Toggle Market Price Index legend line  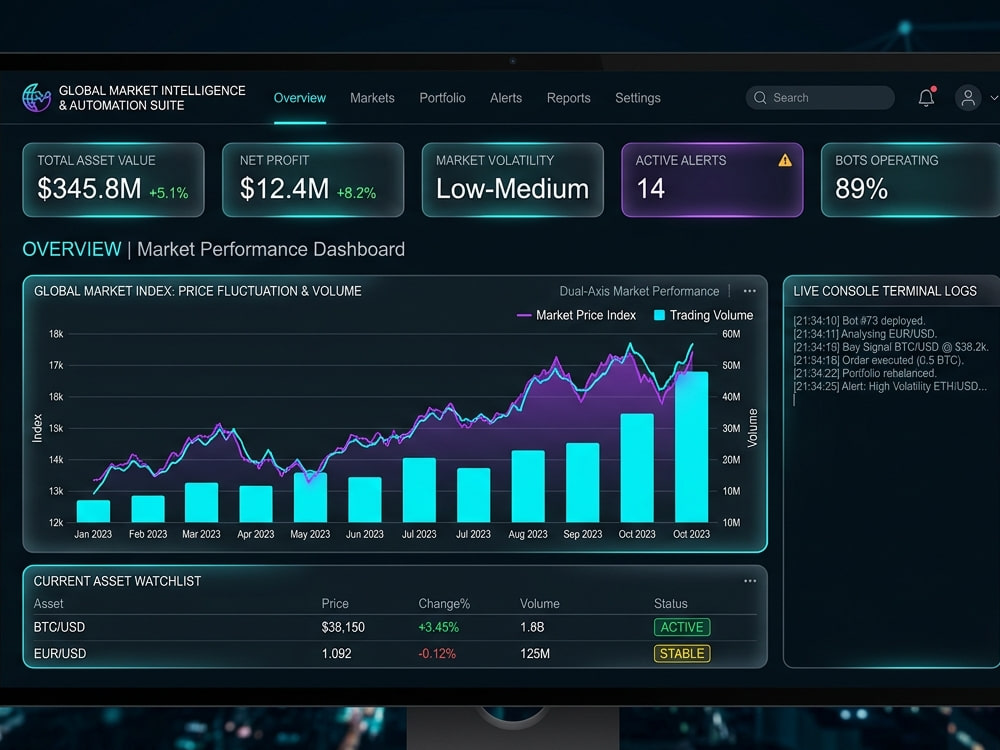pyautogui.click(x=524, y=315)
